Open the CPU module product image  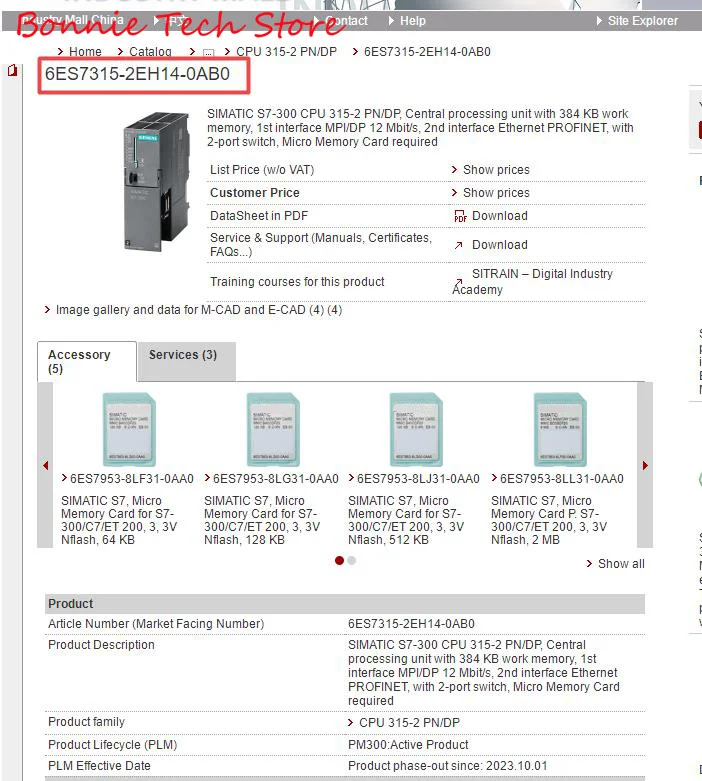click(156, 181)
